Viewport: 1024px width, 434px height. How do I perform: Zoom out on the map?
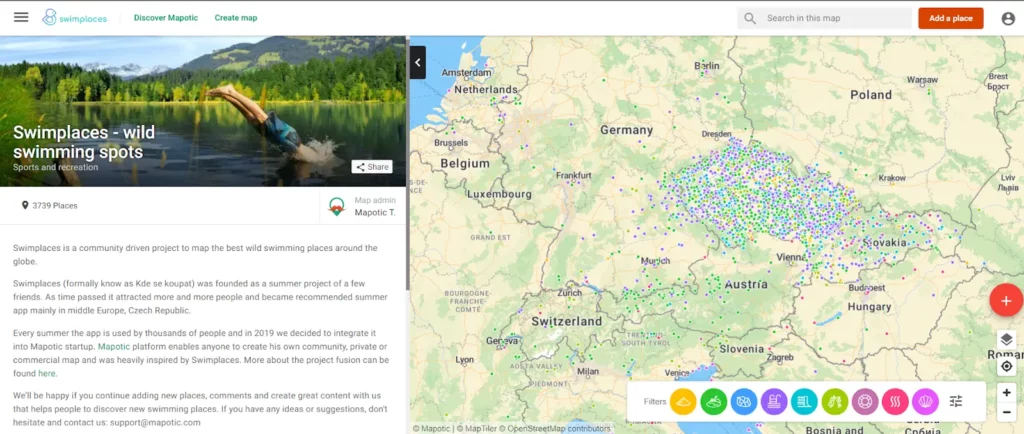tap(1006, 412)
